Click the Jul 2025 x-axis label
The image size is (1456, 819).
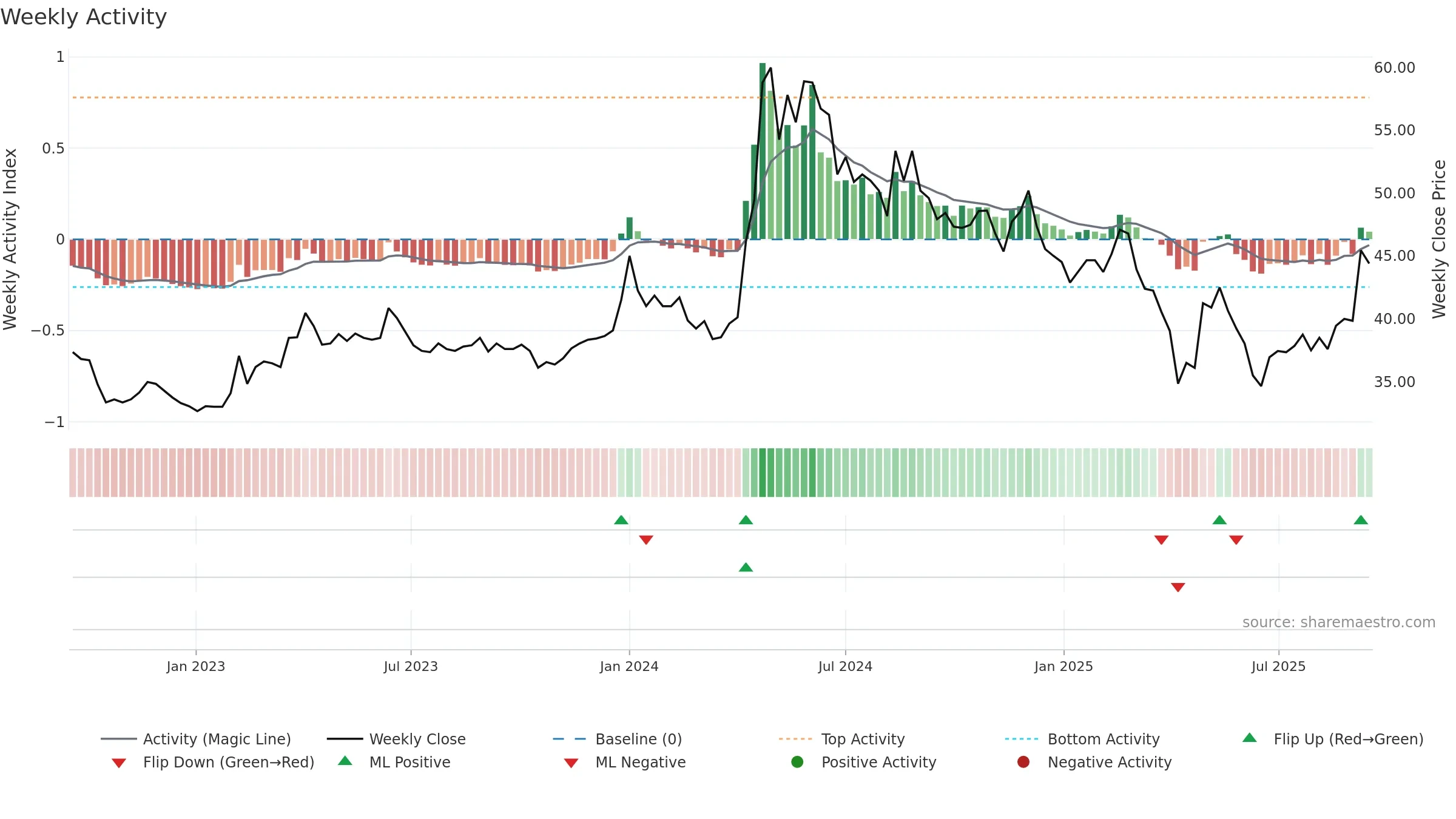[1278, 666]
